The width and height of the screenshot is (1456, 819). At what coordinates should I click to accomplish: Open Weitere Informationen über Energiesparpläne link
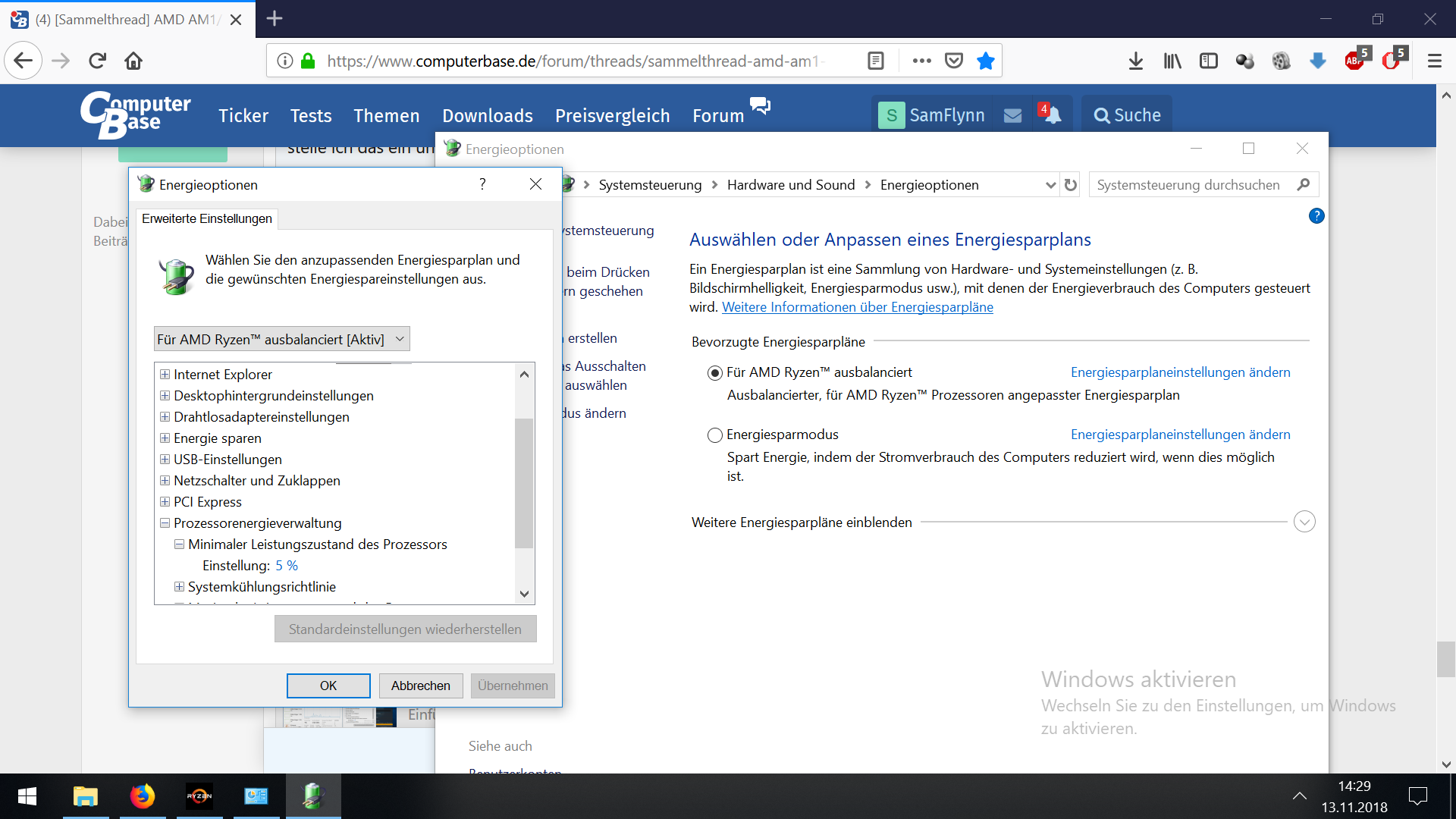(x=857, y=307)
